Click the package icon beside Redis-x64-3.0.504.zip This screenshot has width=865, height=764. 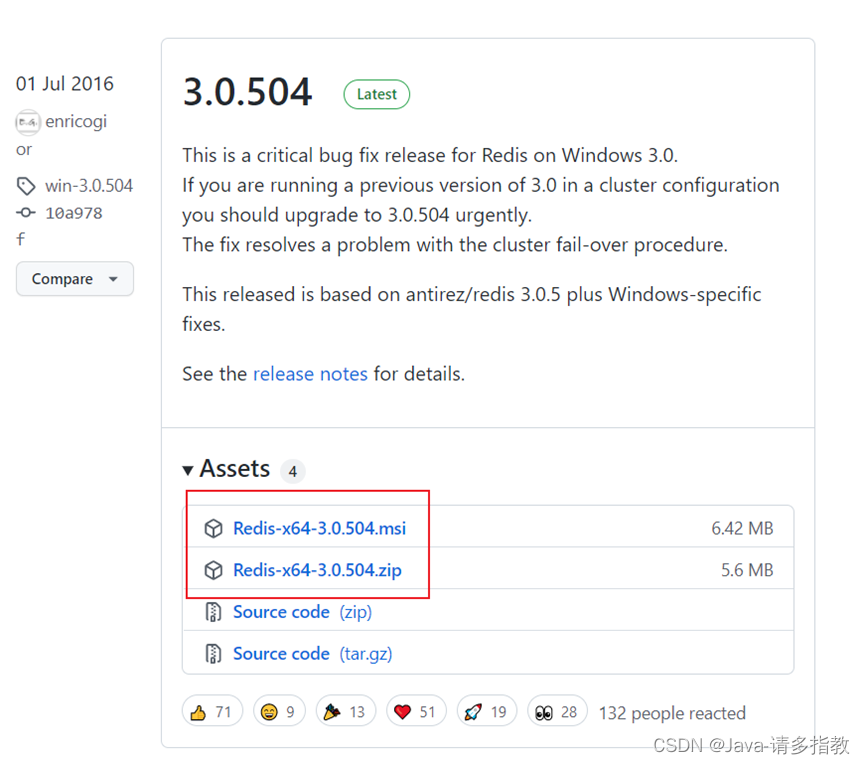[x=213, y=570]
